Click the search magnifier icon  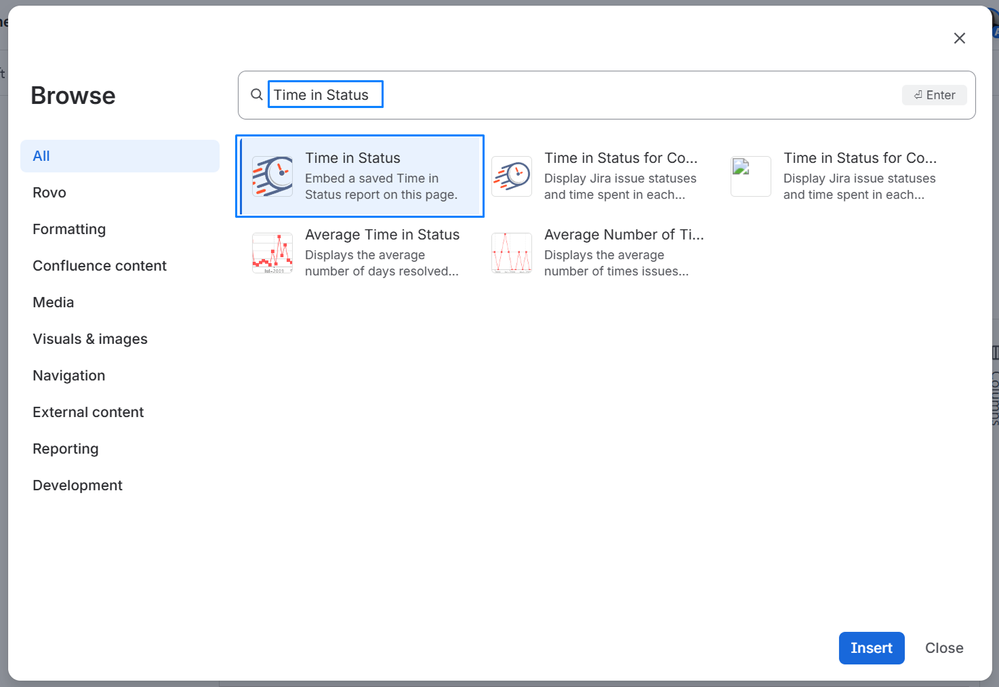tap(256, 95)
